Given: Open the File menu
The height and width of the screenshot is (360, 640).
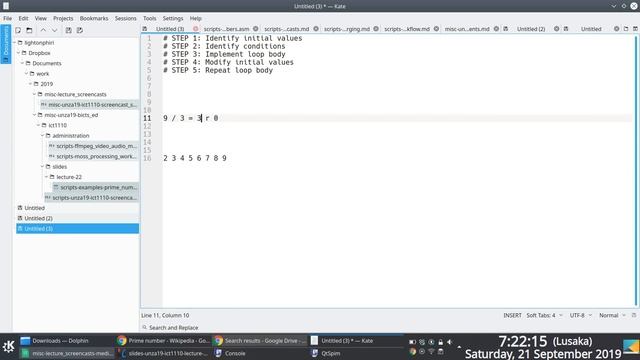Looking at the screenshot, I should pyautogui.click(x=7, y=18).
